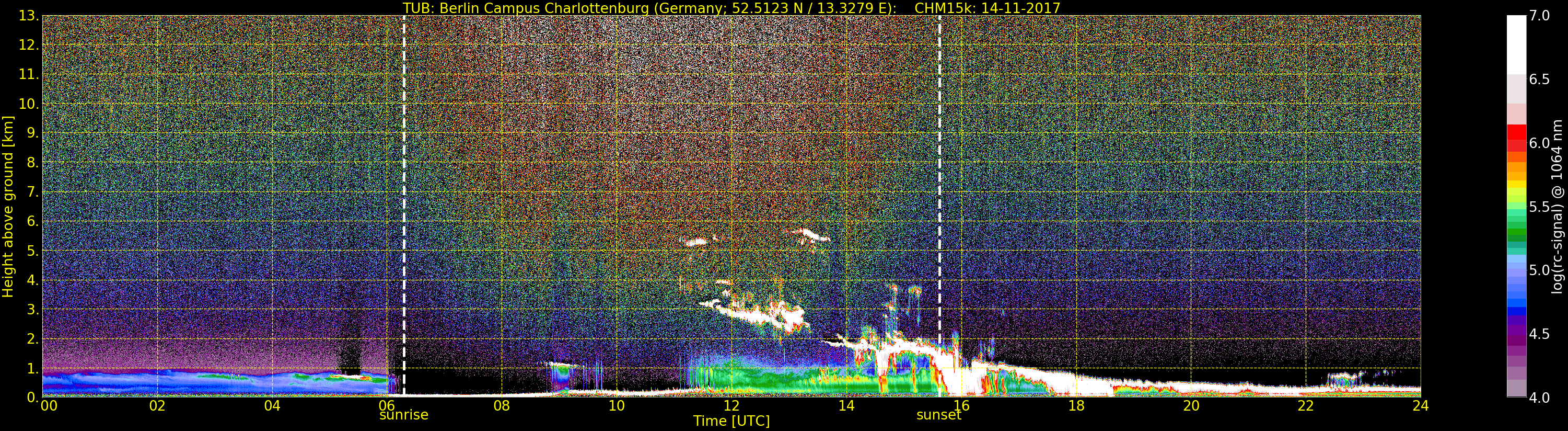
Task: Click the "4.0" colorbar tick label
Action: point(1539,398)
